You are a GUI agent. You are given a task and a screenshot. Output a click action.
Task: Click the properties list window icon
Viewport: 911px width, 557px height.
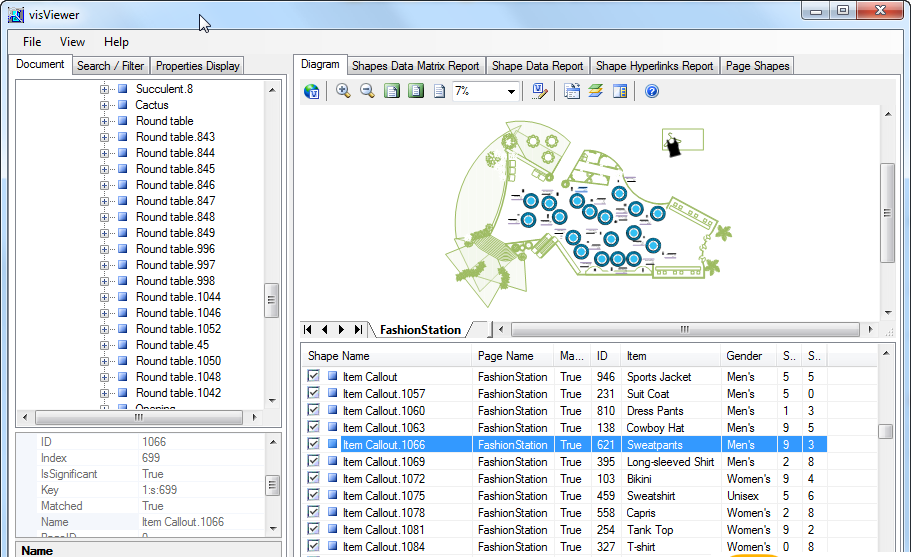572,91
